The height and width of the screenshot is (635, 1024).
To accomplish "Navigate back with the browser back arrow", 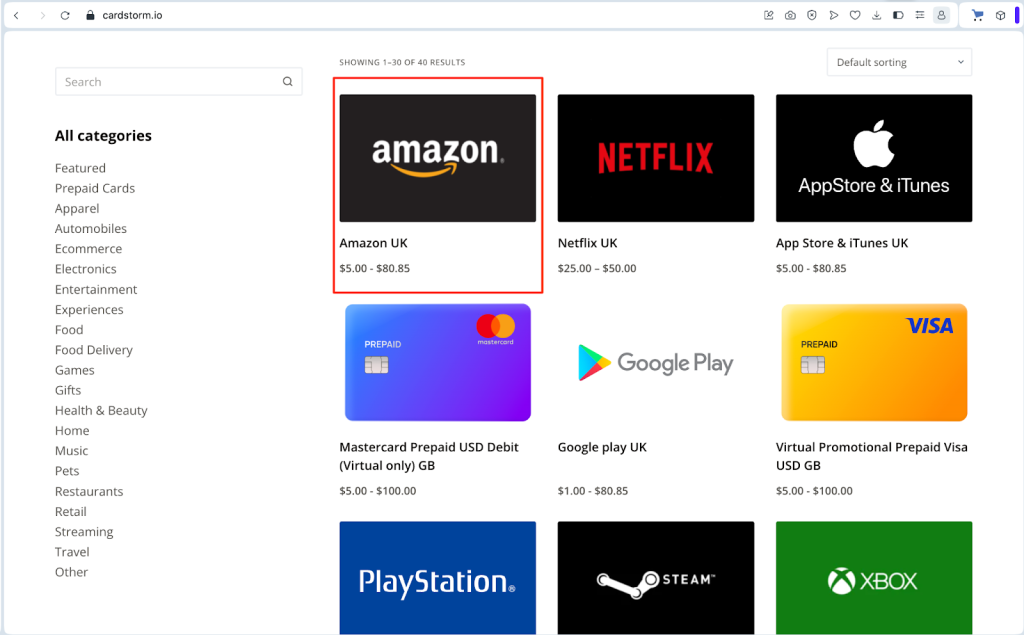I will pos(14,15).
